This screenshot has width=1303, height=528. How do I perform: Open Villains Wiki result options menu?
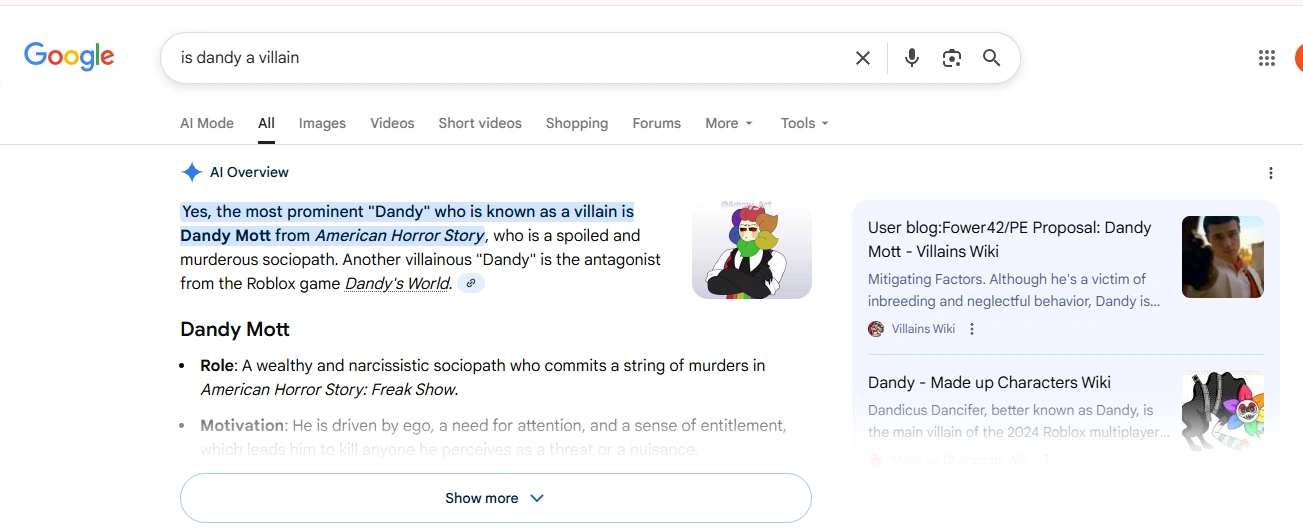tap(972, 329)
